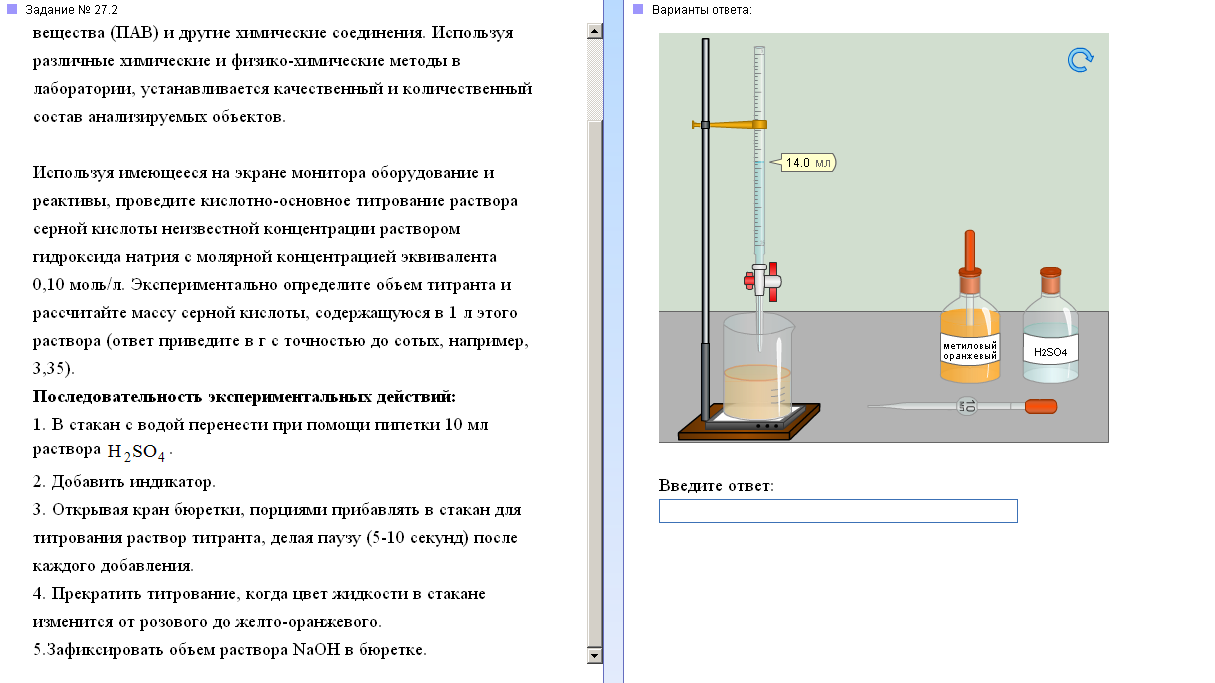Viewport: 1215px width, 683px height.
Task: Open the burette stopcock valve
Action: [762, 281]
